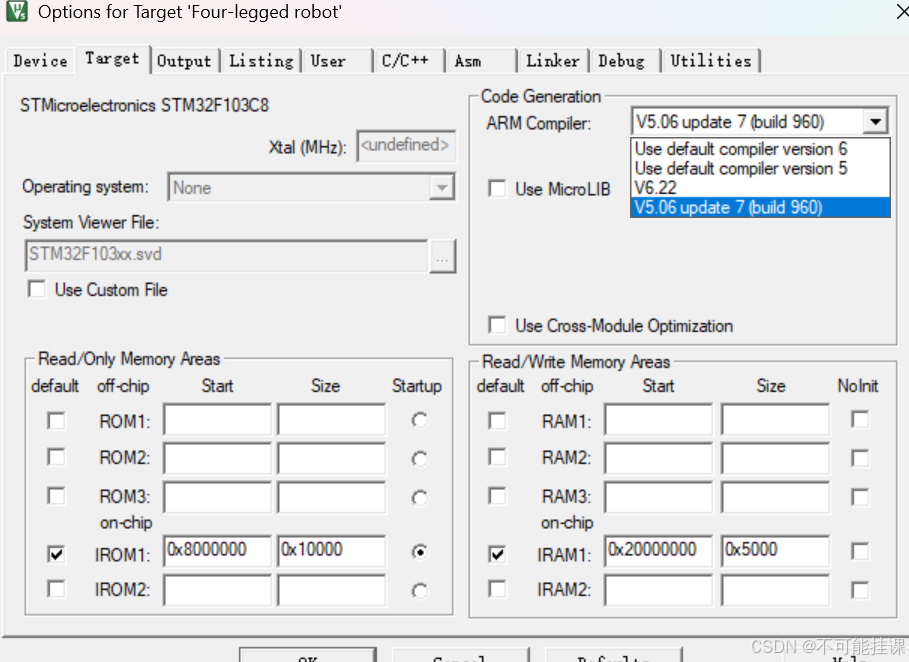909x662 pixels.
Task: Browse for System Viewer File with '...' button
Action: click(442, 256)
